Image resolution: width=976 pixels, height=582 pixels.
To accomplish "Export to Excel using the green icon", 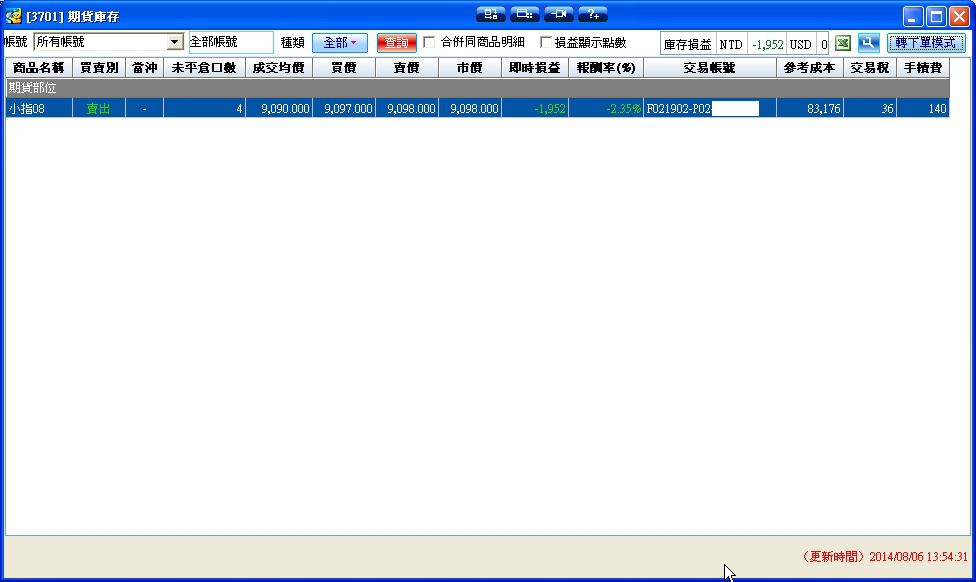I will point(843,43).
